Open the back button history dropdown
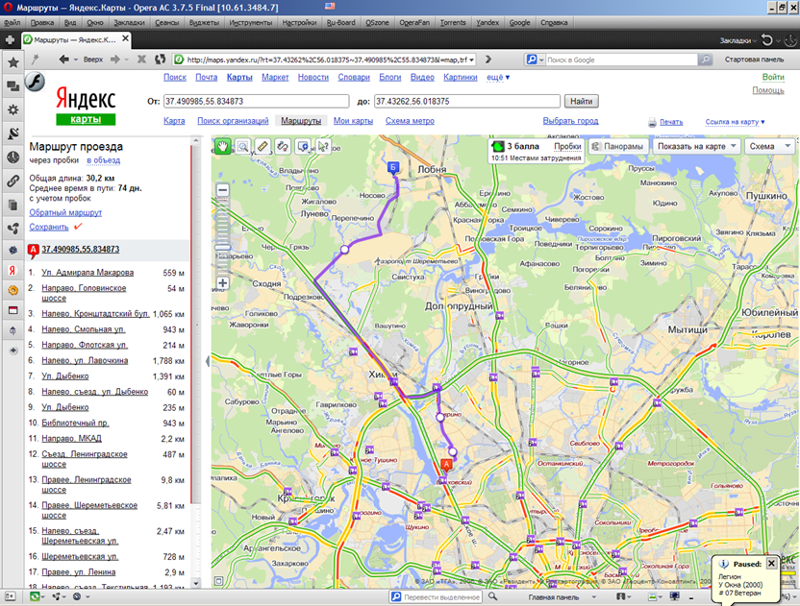800x606 pixels. point(76,60)
